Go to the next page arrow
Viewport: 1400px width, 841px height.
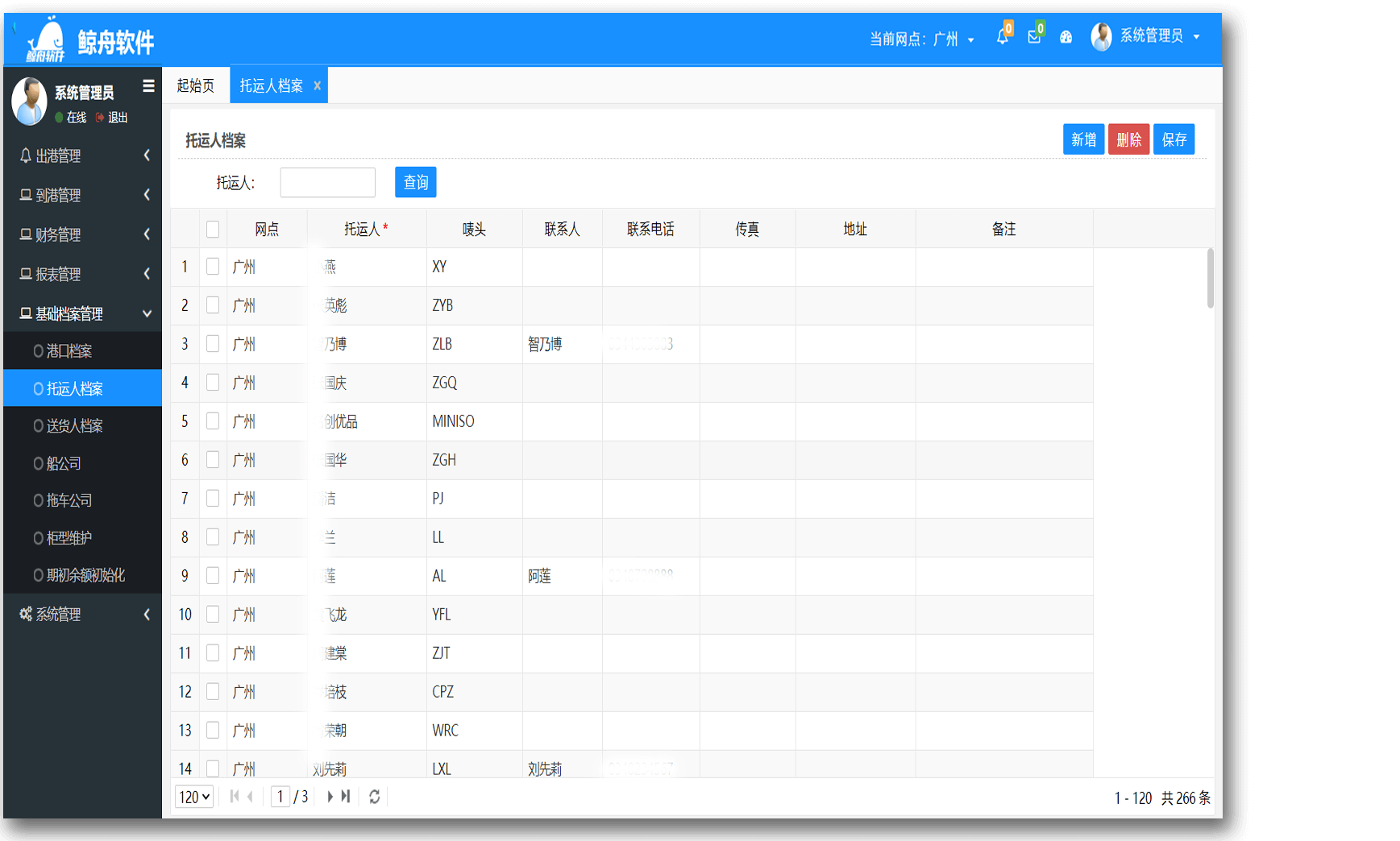(330, 797)
